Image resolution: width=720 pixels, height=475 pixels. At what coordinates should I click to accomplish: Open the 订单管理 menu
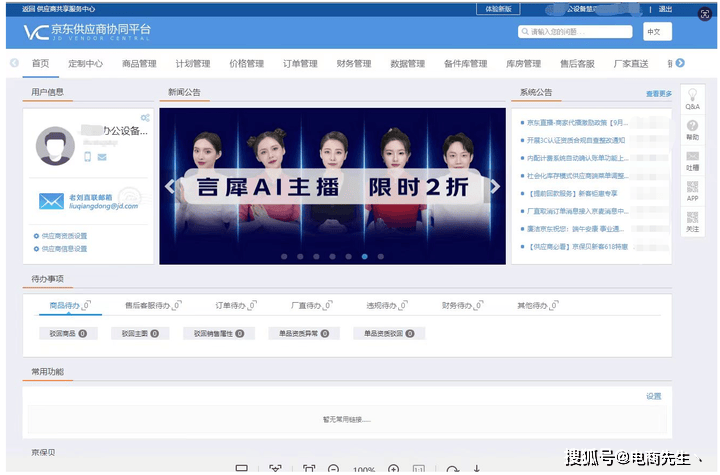300,63
